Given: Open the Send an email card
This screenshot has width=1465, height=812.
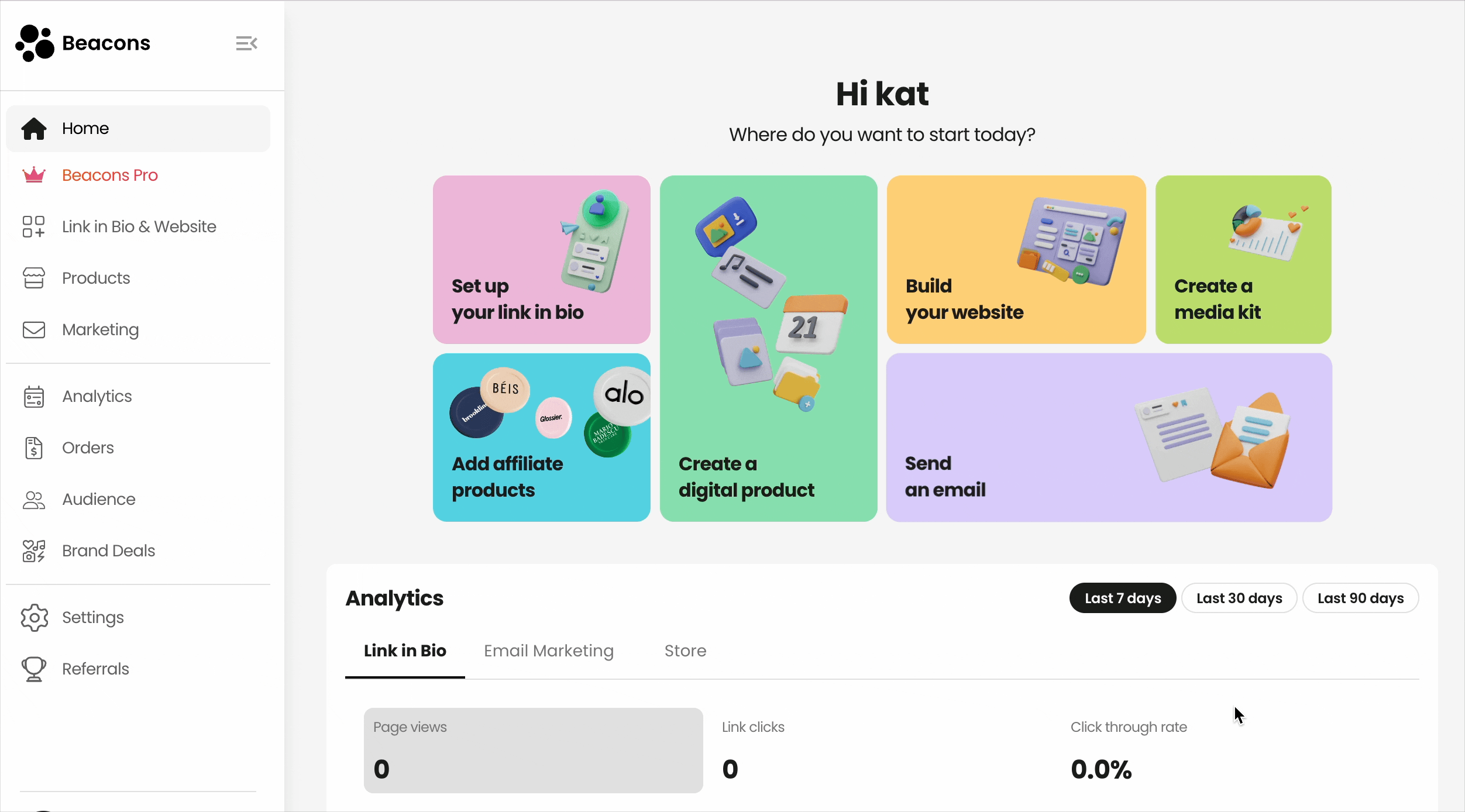Looking at the screenshot, I should (1109, 438).
